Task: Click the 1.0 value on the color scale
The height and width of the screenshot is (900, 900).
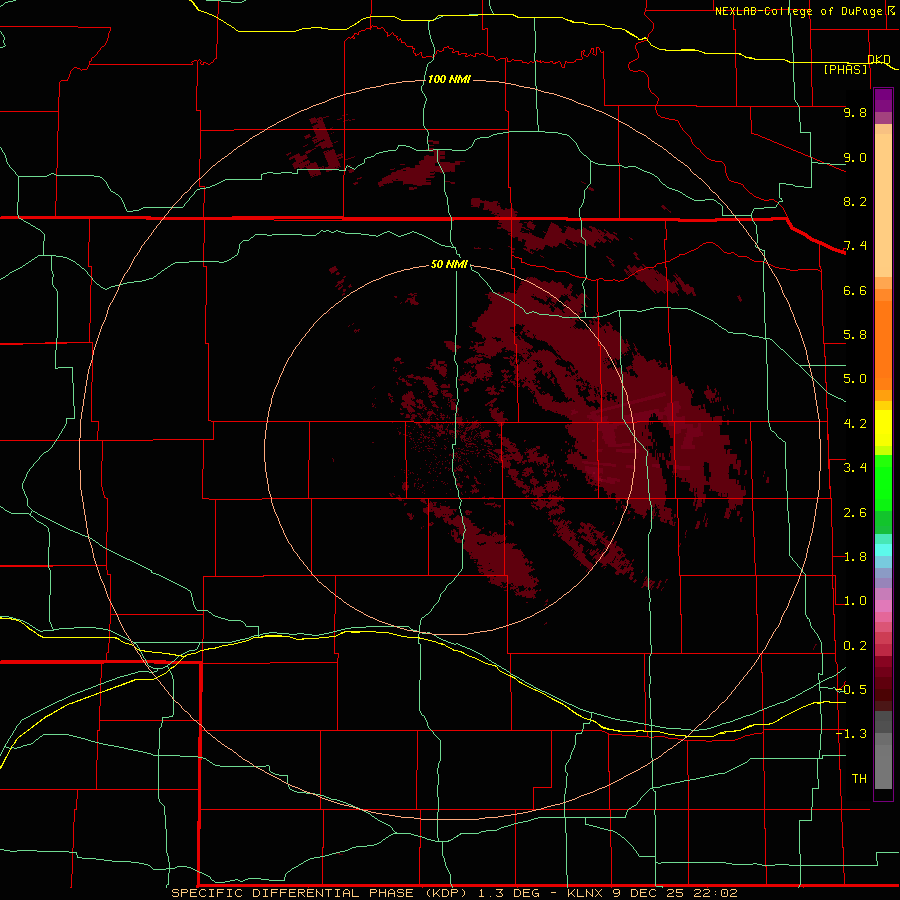Action: coord(855,601)
